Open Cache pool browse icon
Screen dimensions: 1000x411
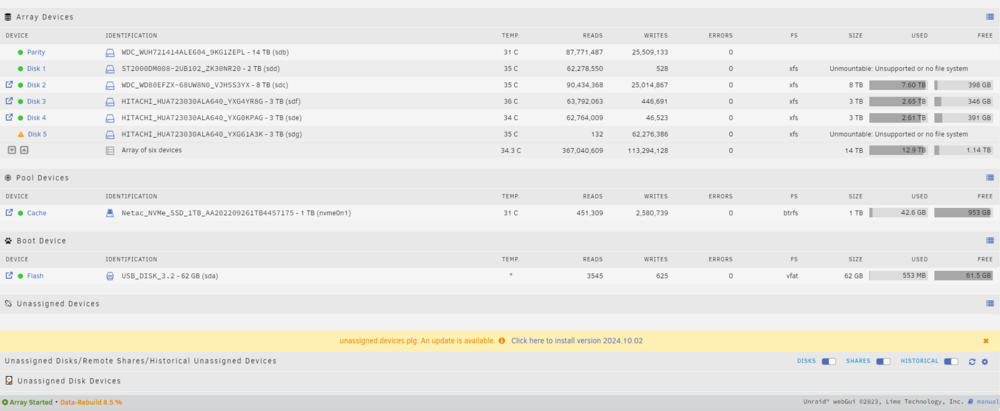pos(9,213)
